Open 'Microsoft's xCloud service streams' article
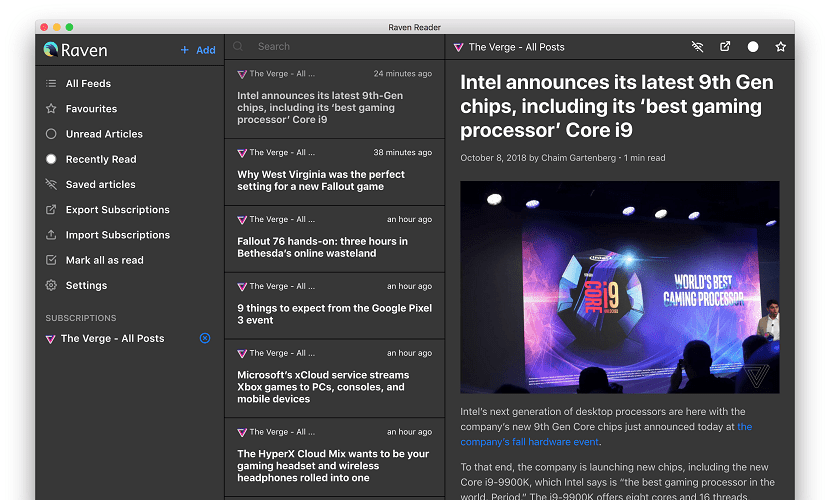The image size is (830, 500). (x=335, y=379)
